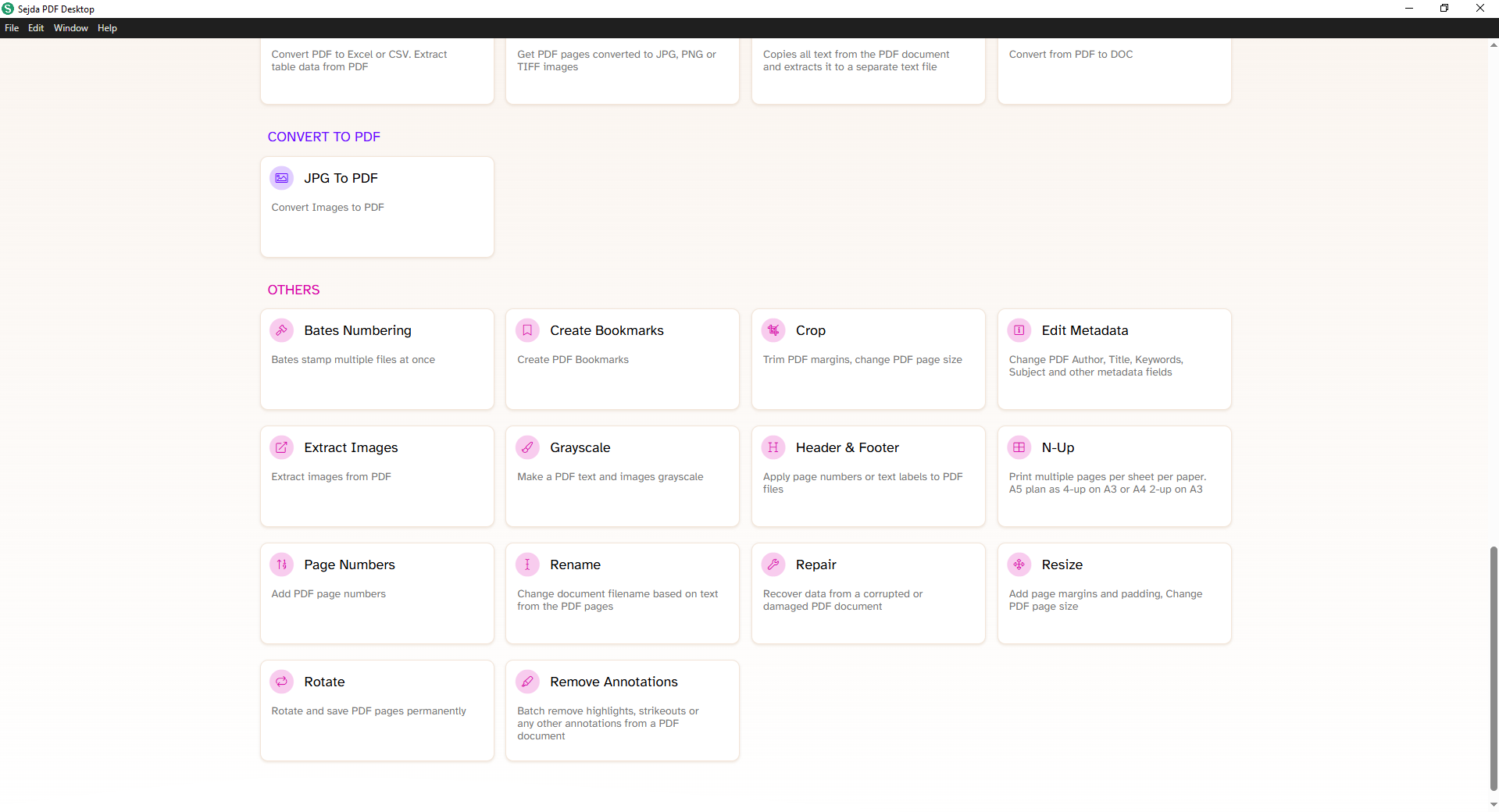This screenshot has width=1499, height=812.
Task: Click 'Trim PDF margins' description text
Action: point(862,359)
